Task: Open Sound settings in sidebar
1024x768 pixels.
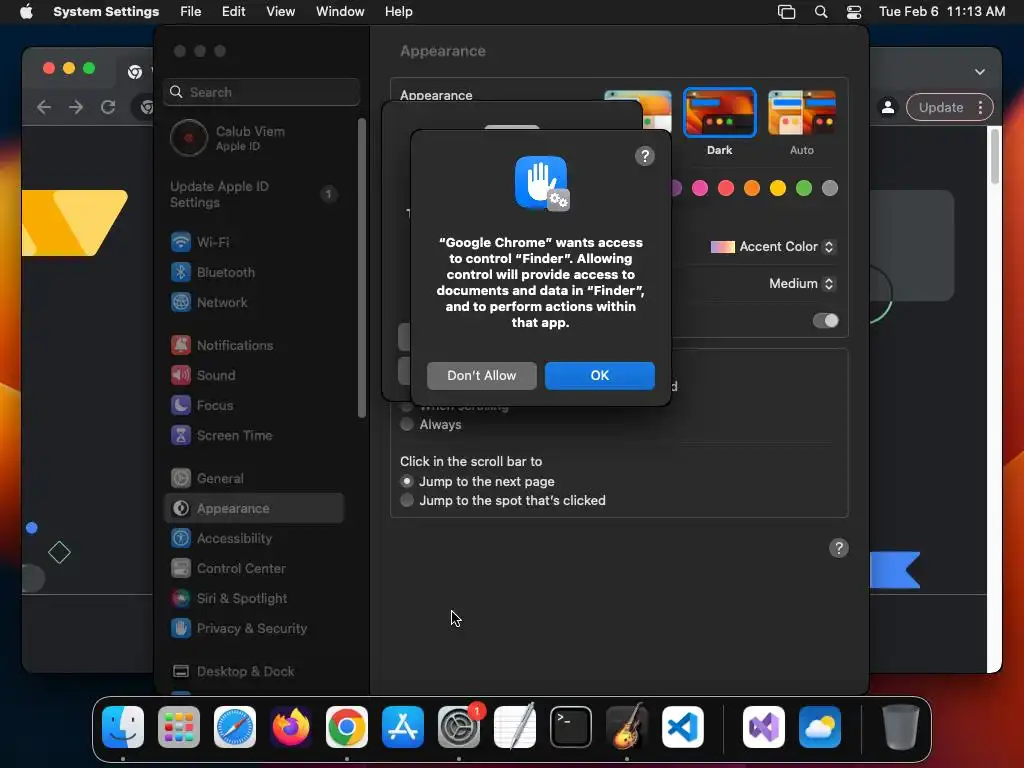Action: pyautogui.click(x=255, y=376)
